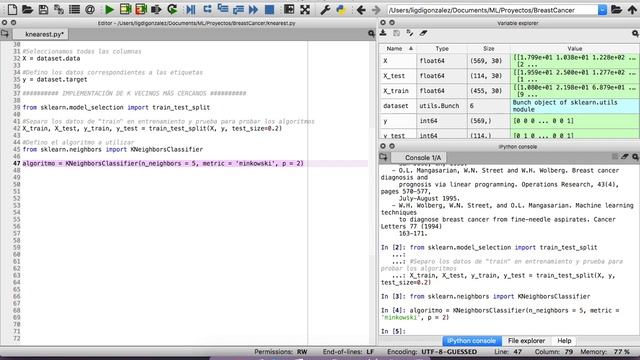Image resolution: width=640 pixels, height=360 pixels.
Task: Save the current file
Action: pyautogui.click(x=43, y=9)
